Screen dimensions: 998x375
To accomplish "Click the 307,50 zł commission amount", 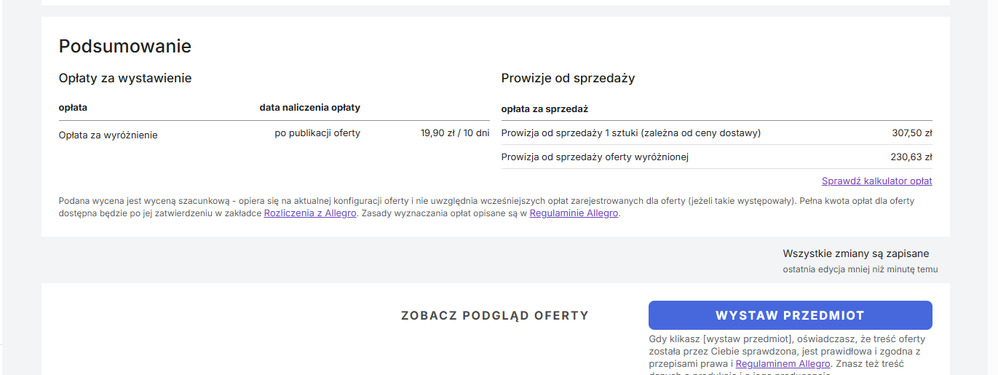I will click(912, 133).
